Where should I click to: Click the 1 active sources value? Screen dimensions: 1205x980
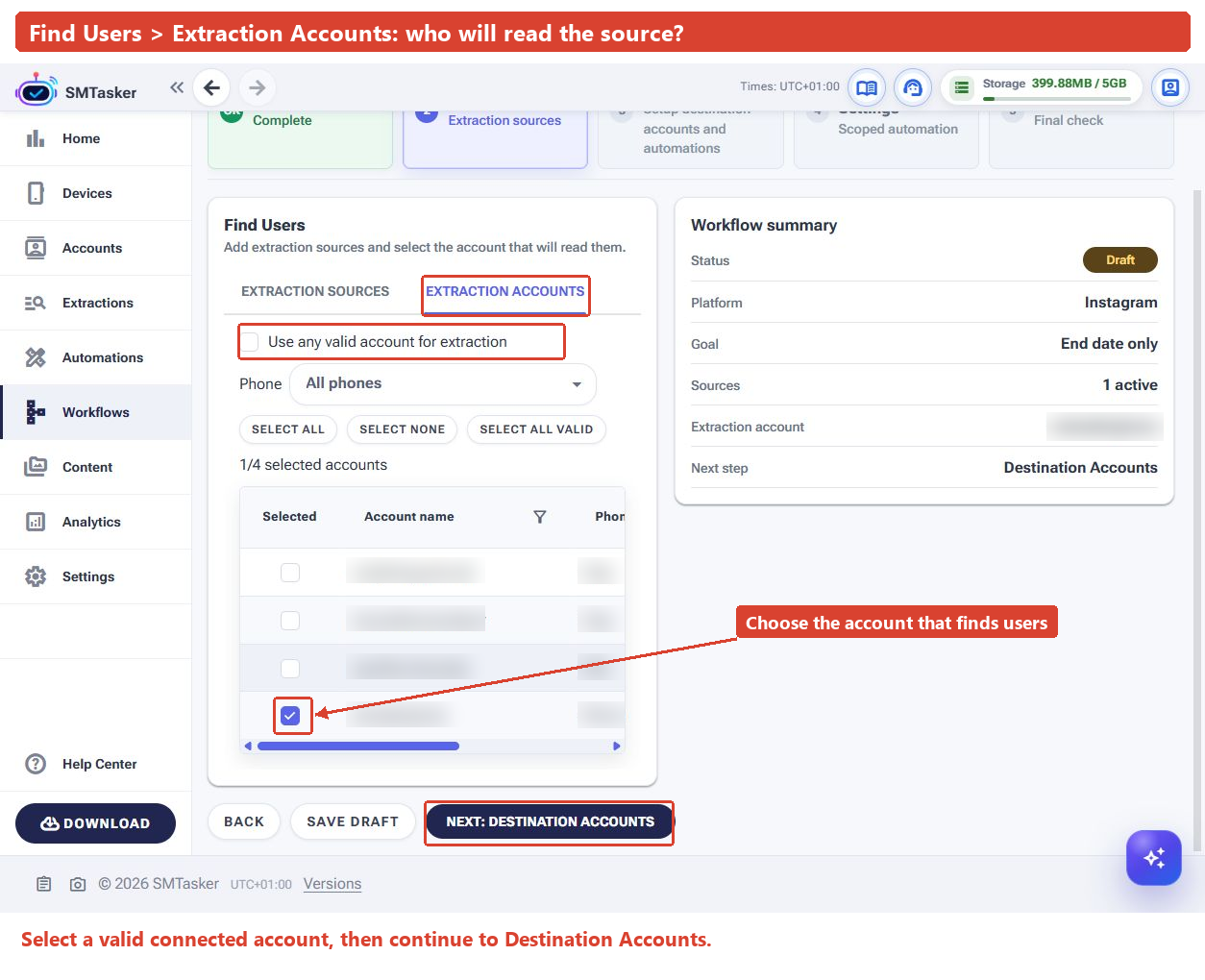click(1130, 385)
